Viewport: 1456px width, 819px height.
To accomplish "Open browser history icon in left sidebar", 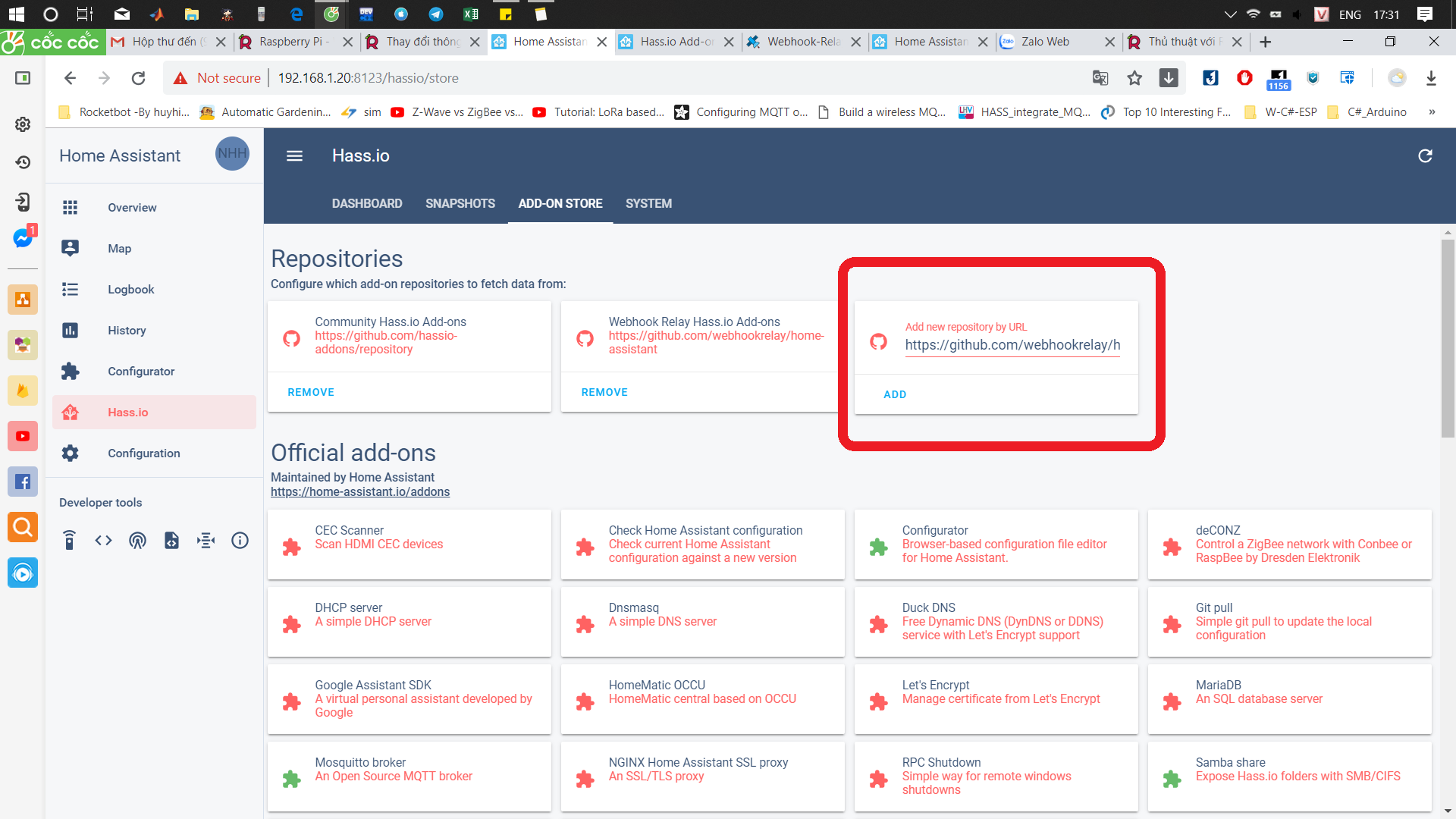I will tap(23, 162).
